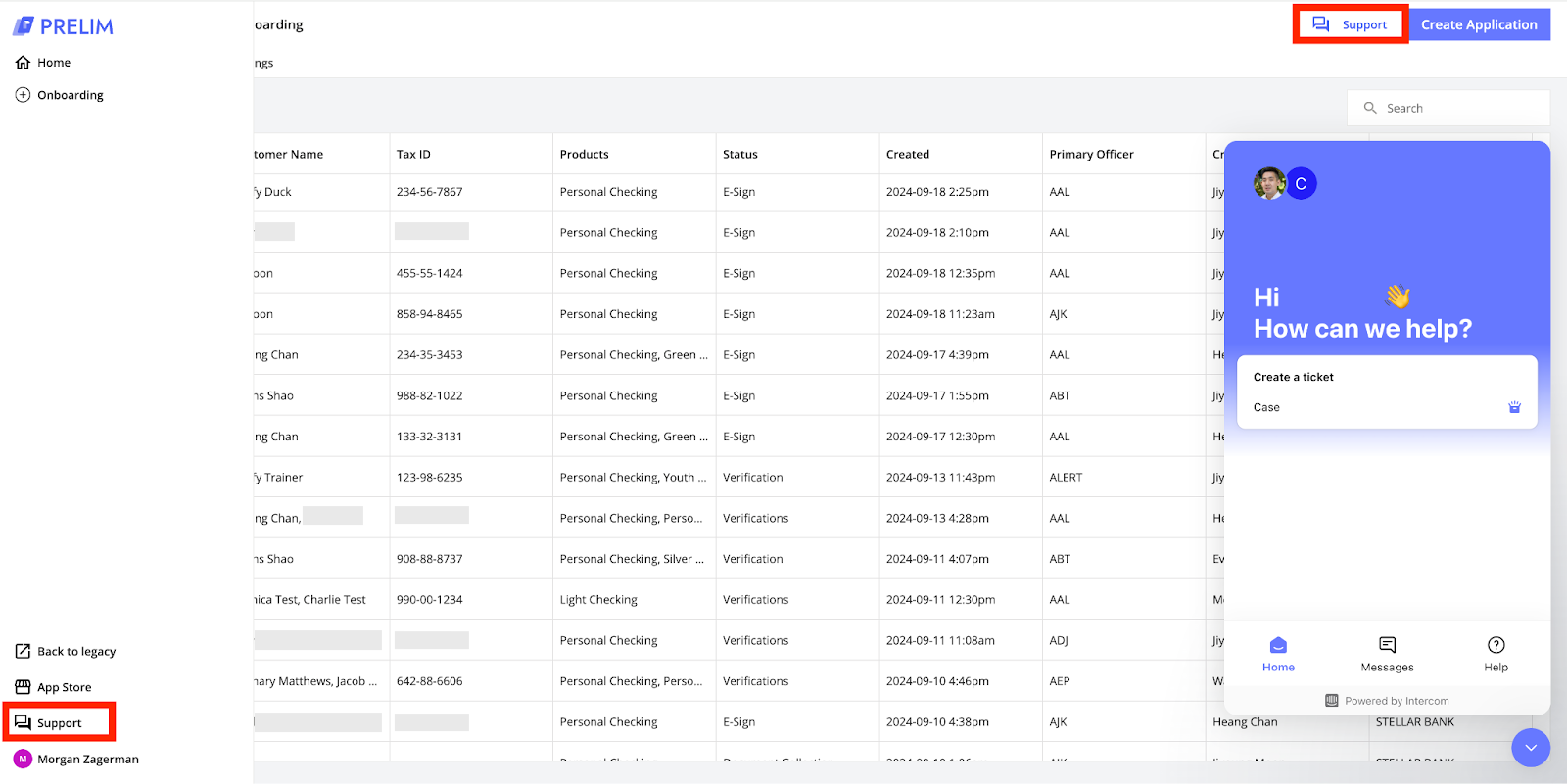Click Light Checking product cell
Viewport: 1567px width, 784px height.
598,600
